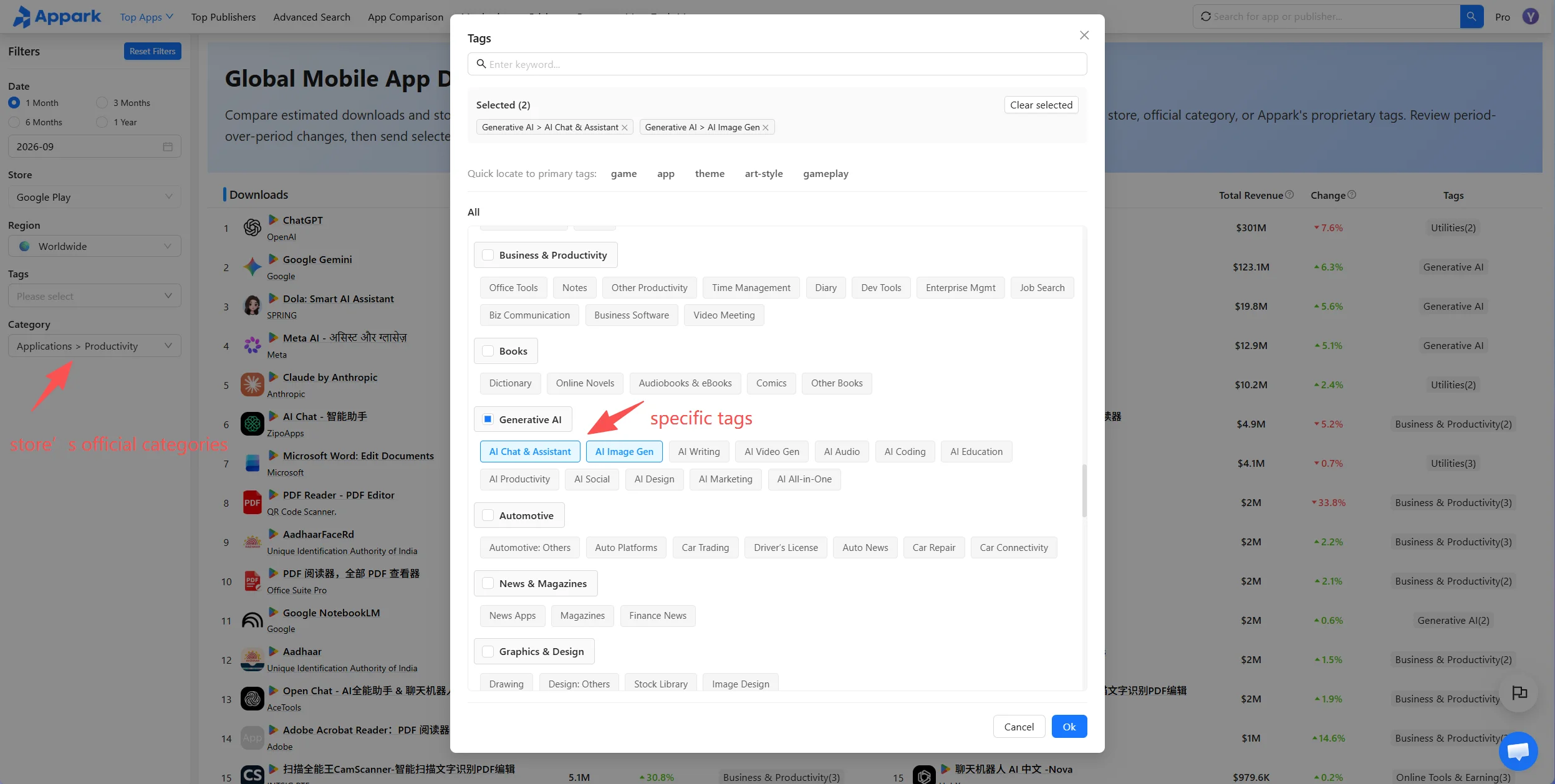The width and height of the screenshot is (1555, 784).
Task: Click the search magnifier button in header
Action: tap(1471, 16)
